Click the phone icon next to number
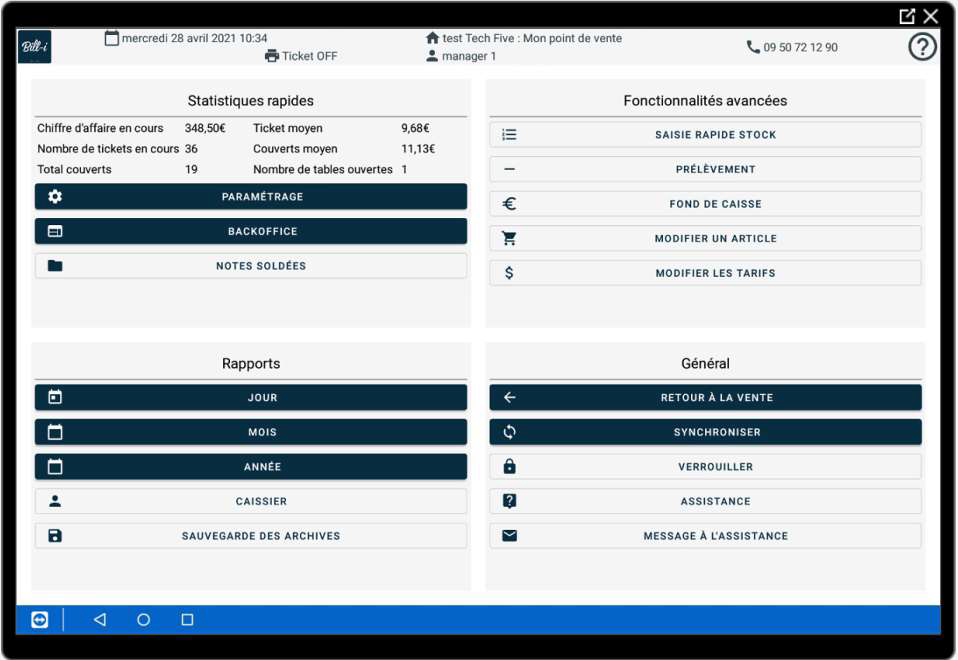The width and height of the screenshot is (958, 660). (x=753, y=47)
